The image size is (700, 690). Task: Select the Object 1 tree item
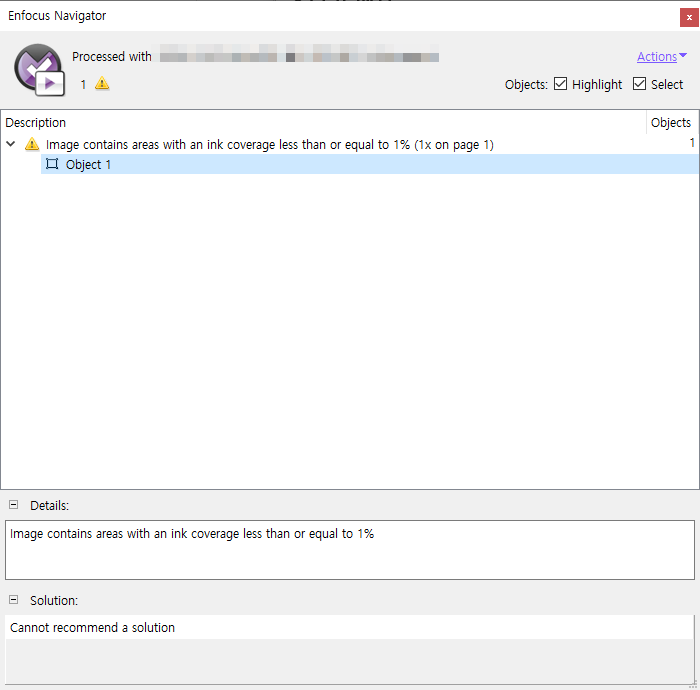(88, 164)
